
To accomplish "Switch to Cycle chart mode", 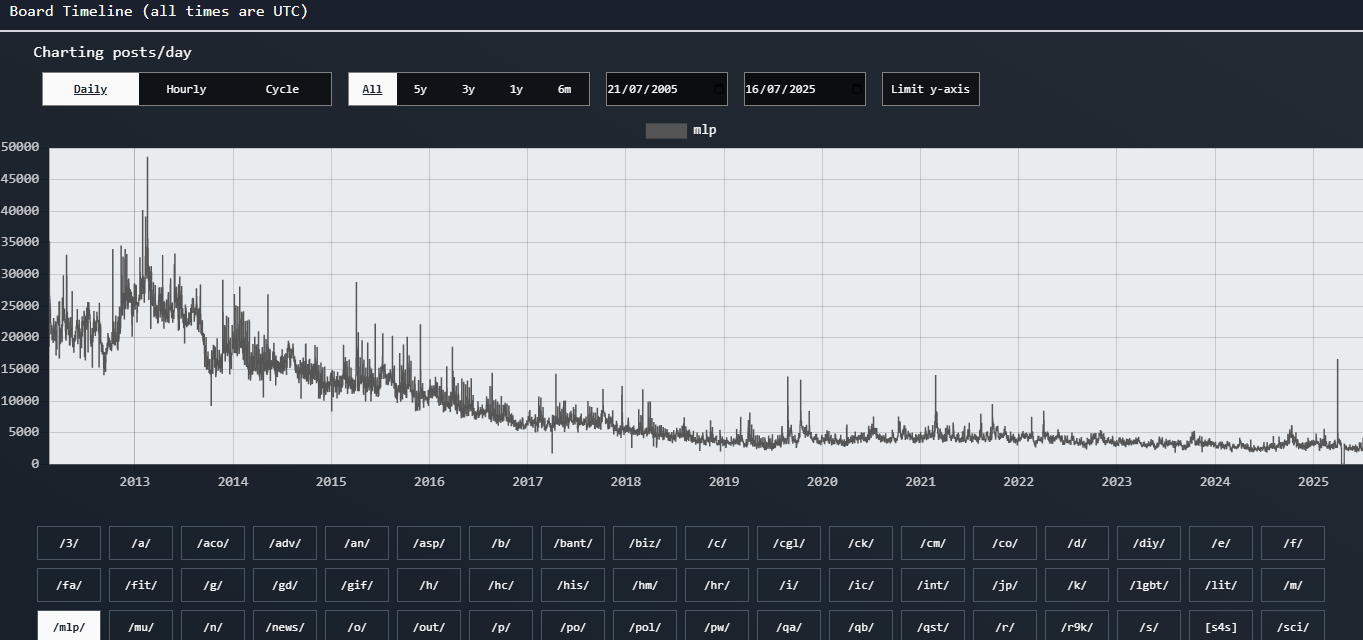I will 282,89.
